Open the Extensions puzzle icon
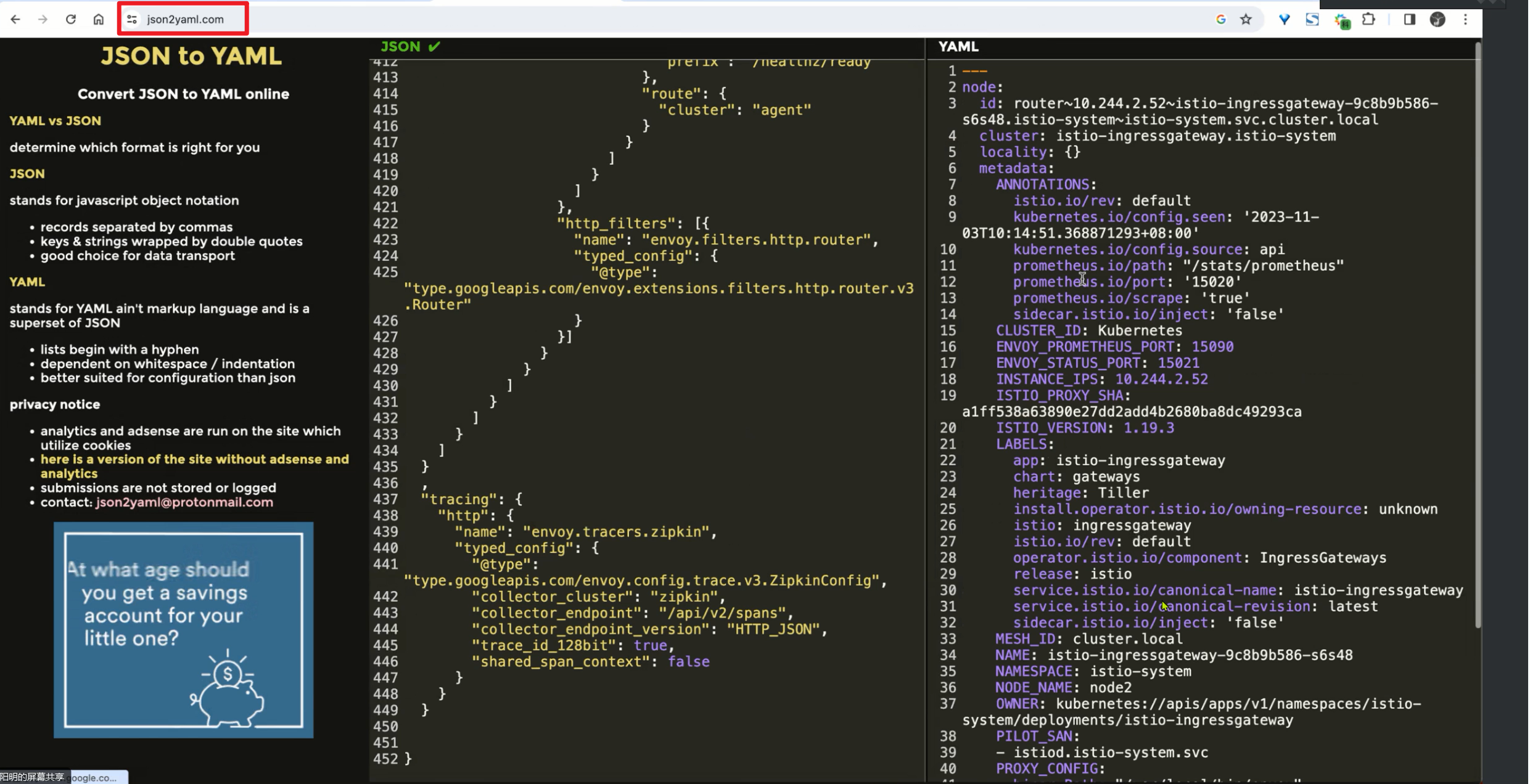Screen dimensions: 1530x784 (1369, 19)
